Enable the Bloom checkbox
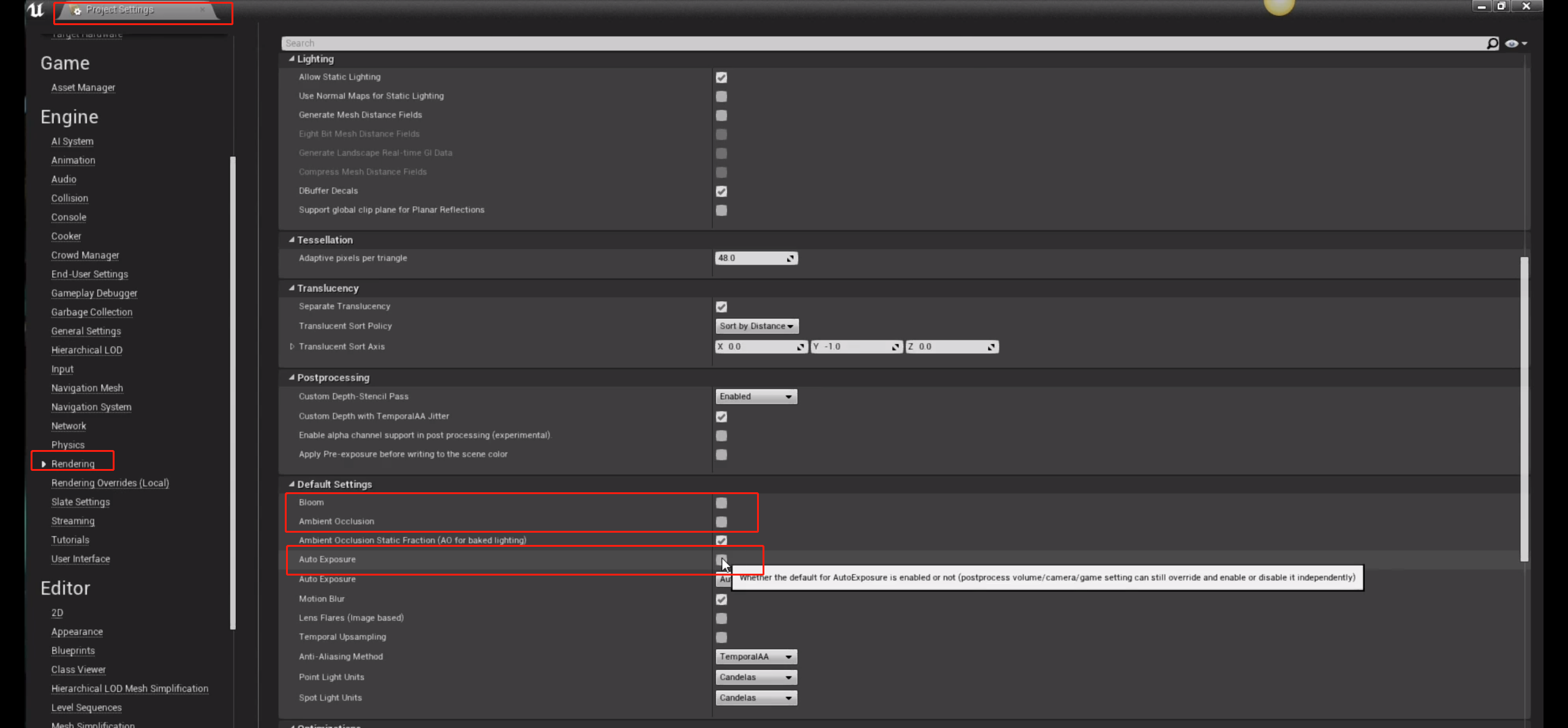The height and width of the screenshot is (728, 1568). (x=722, y=503)
